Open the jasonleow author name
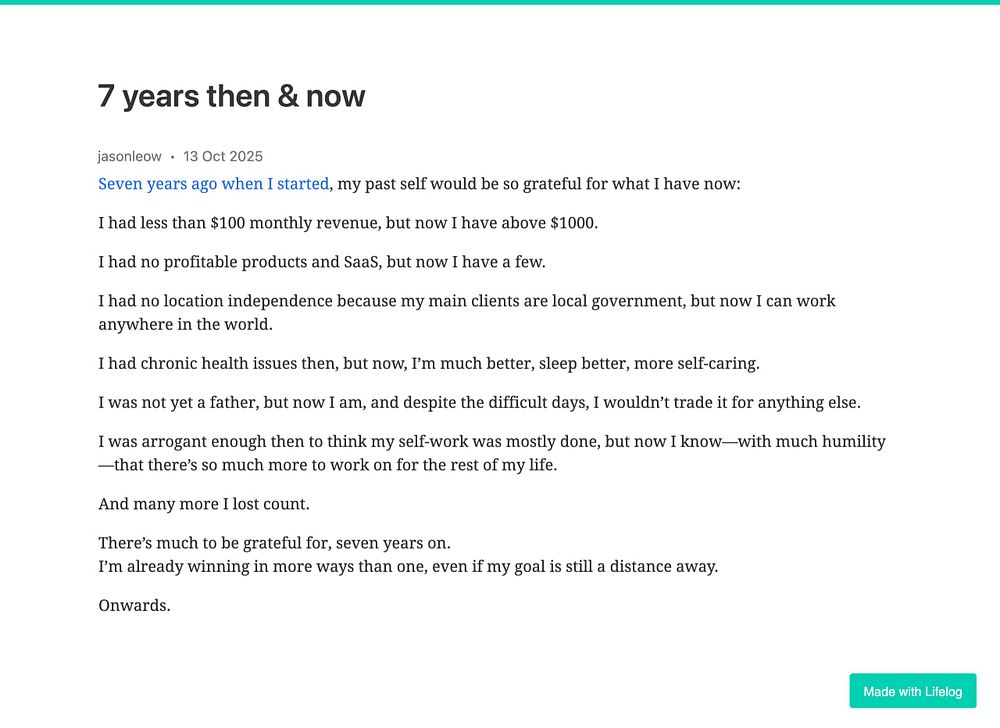1000x728 pixels. pos(129,156)
